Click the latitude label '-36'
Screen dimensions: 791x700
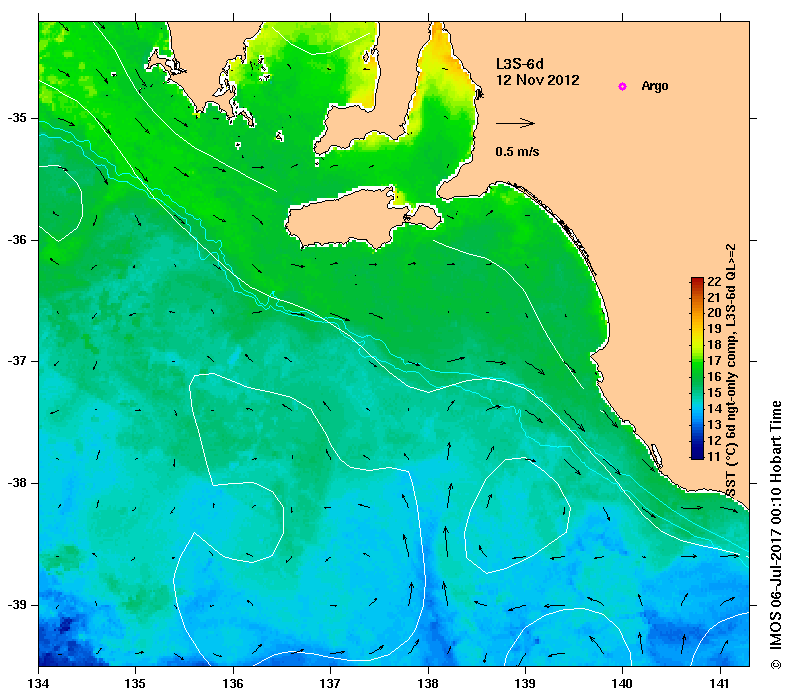tap(17, 240)
